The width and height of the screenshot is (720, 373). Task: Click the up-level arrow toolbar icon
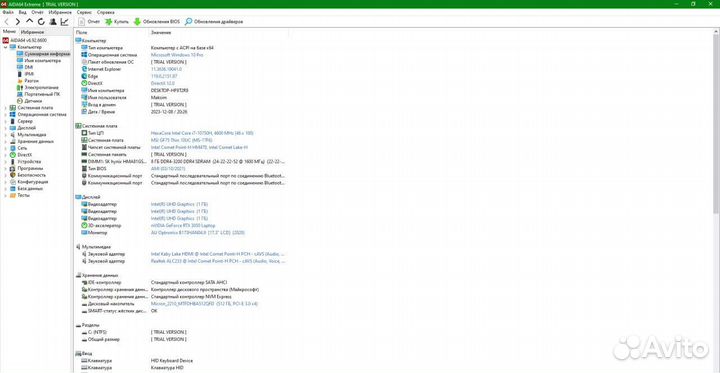pos(29,22)
